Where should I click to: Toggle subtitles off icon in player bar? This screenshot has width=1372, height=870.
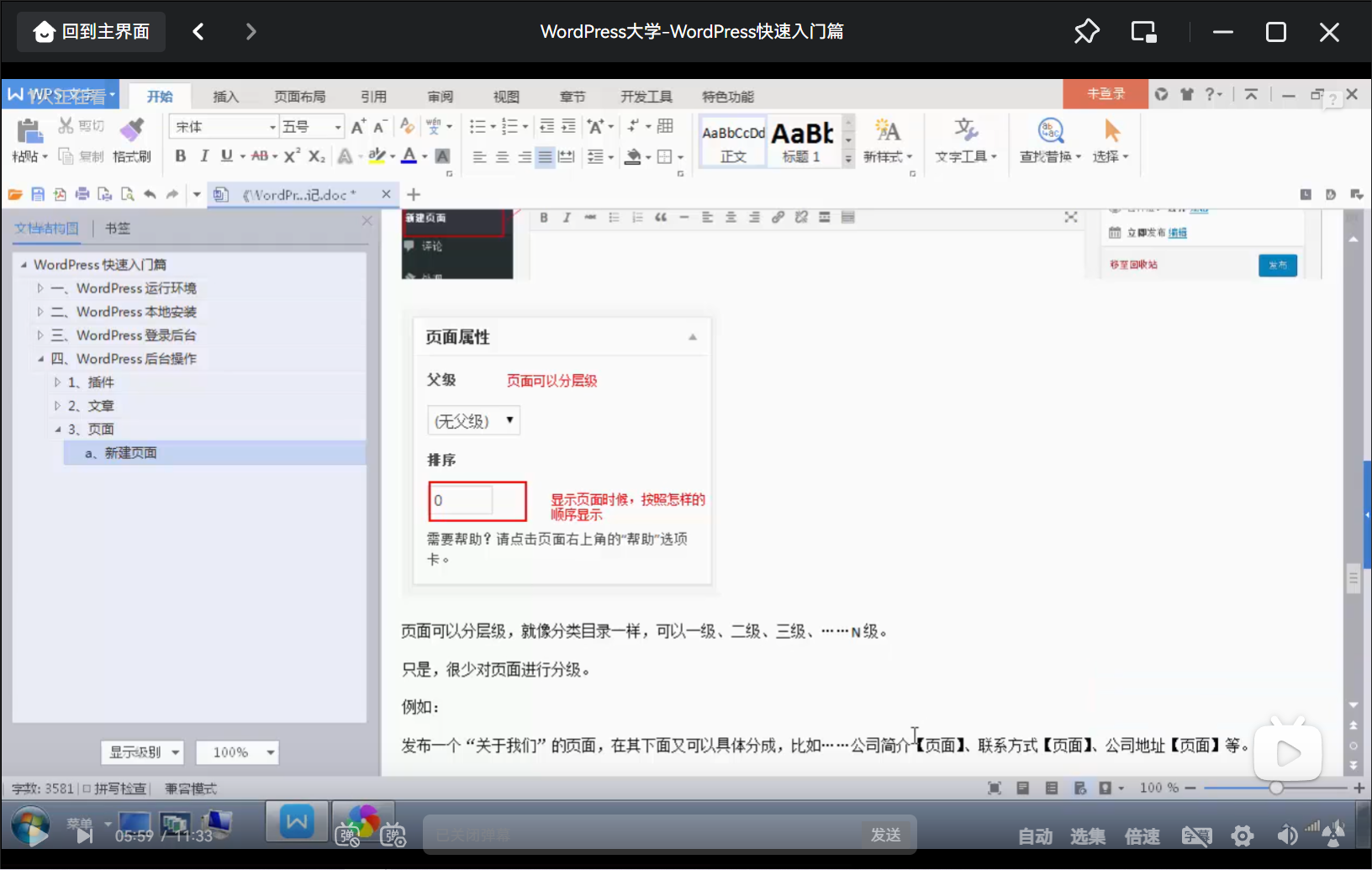[x=1196, y=836]
